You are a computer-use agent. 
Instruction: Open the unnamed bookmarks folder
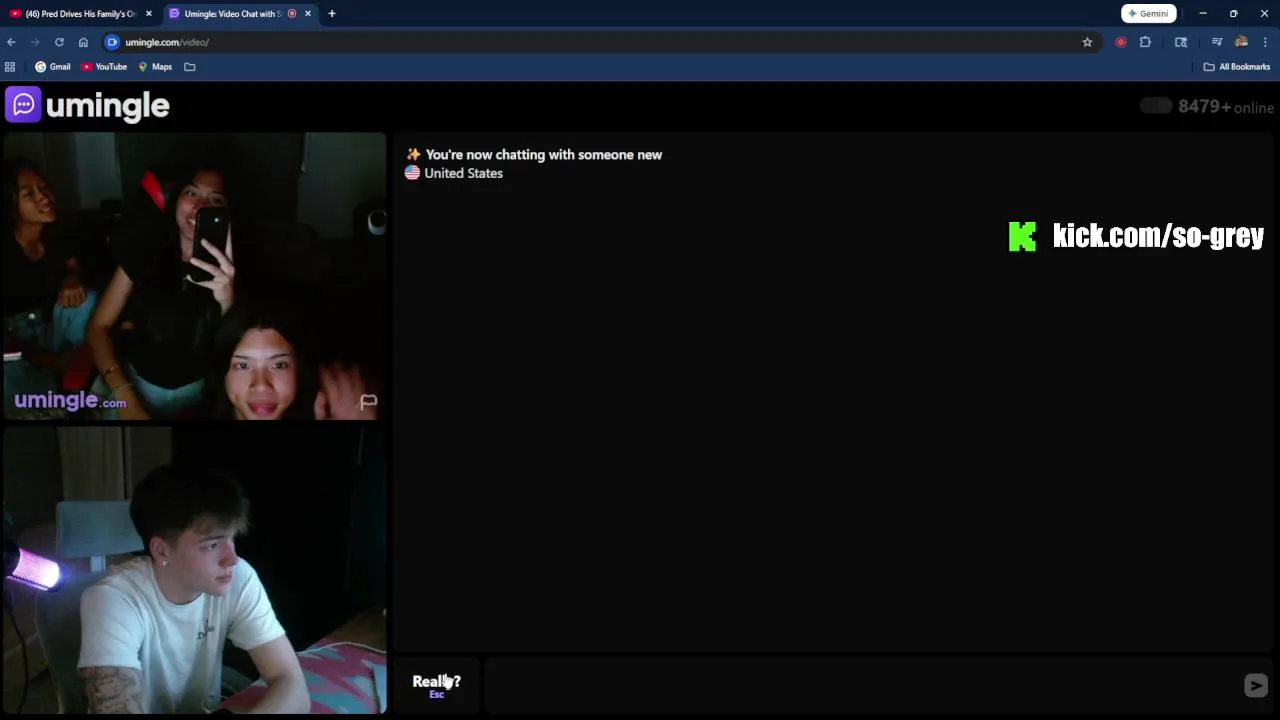click(190, 67)
